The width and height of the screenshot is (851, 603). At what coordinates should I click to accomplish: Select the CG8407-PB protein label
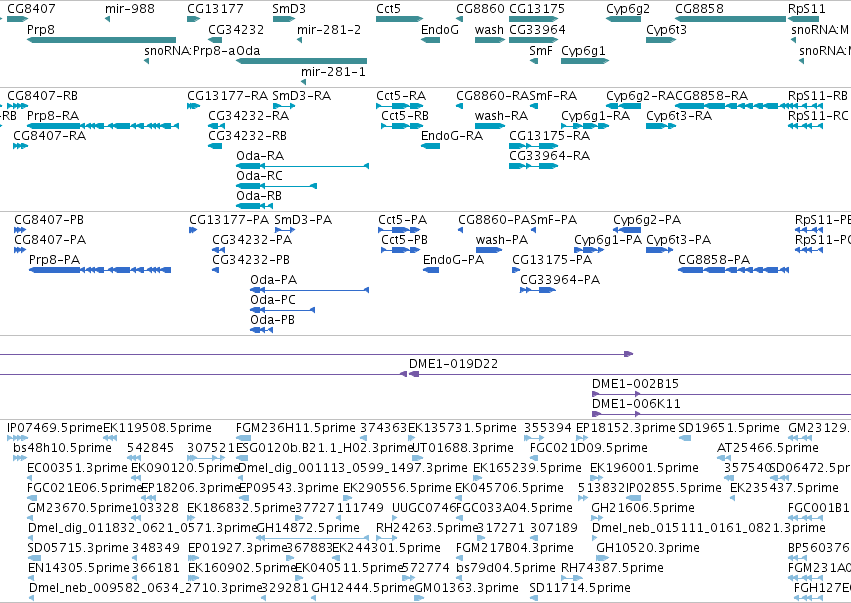coord(49,220)
